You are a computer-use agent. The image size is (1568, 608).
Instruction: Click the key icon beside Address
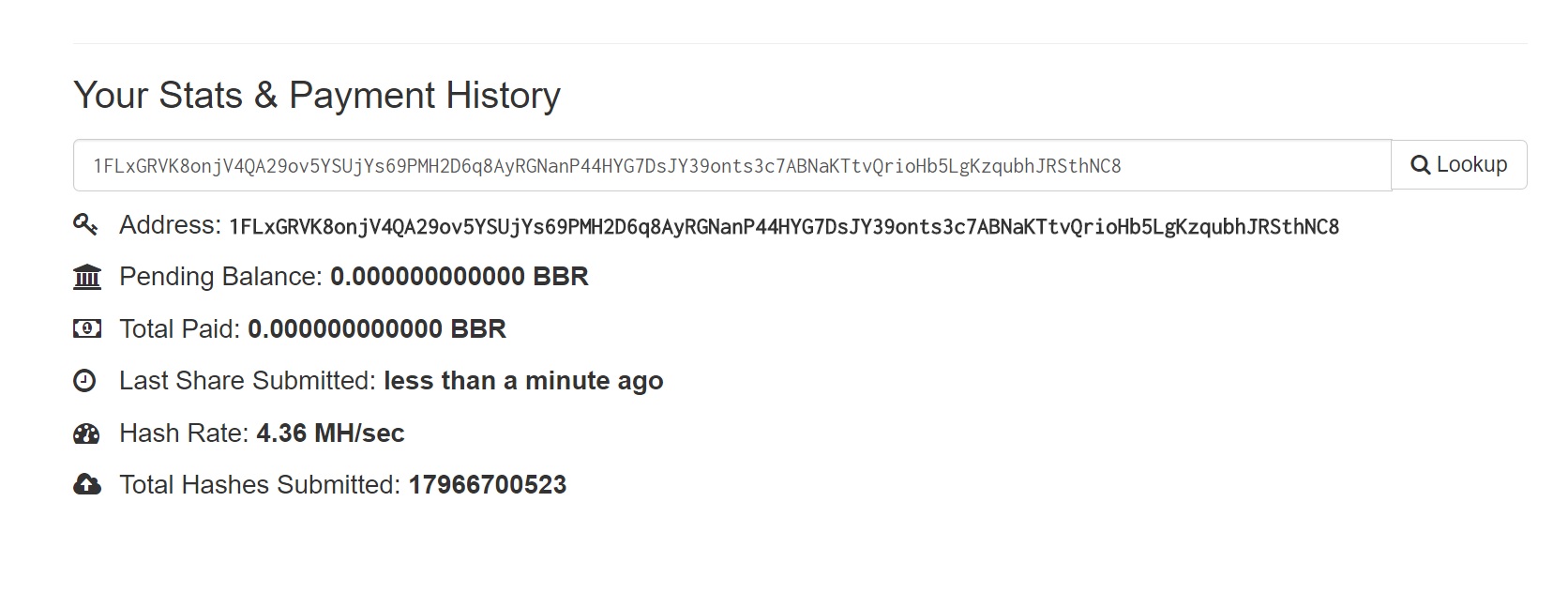point(85,224)
